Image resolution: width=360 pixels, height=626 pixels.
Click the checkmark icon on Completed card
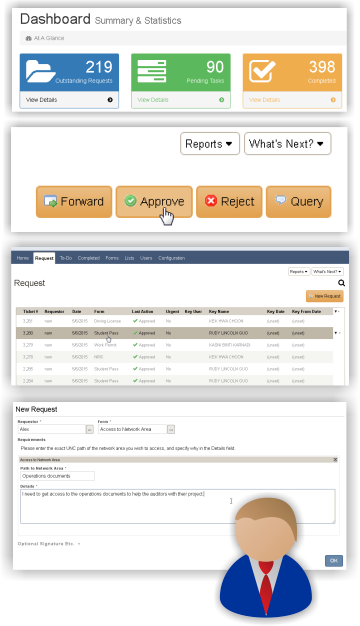point(262,71)
